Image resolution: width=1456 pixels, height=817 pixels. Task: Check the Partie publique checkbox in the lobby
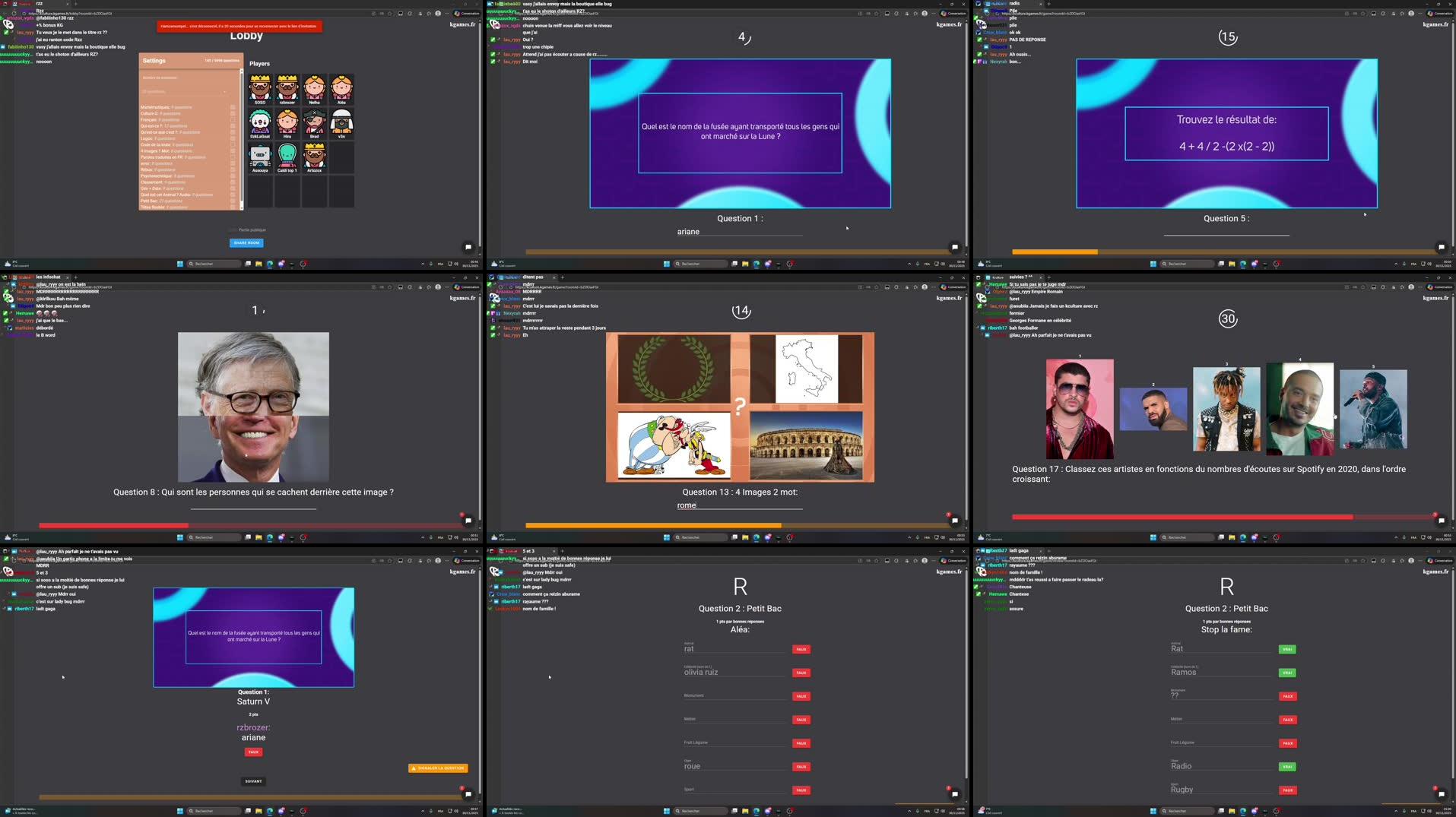pyautogui.click(x=232, y=229)
